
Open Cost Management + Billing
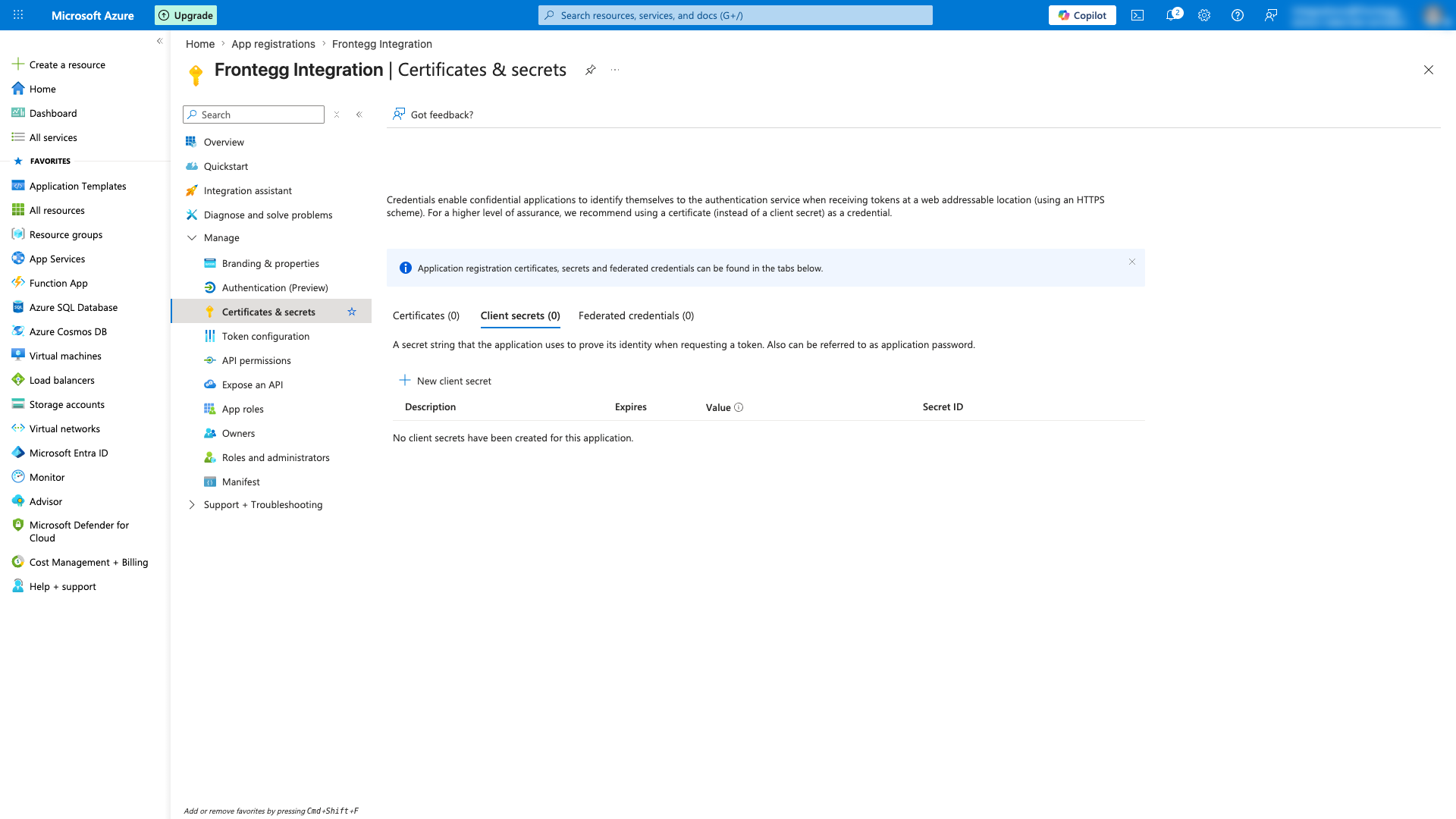click(89, 562)
